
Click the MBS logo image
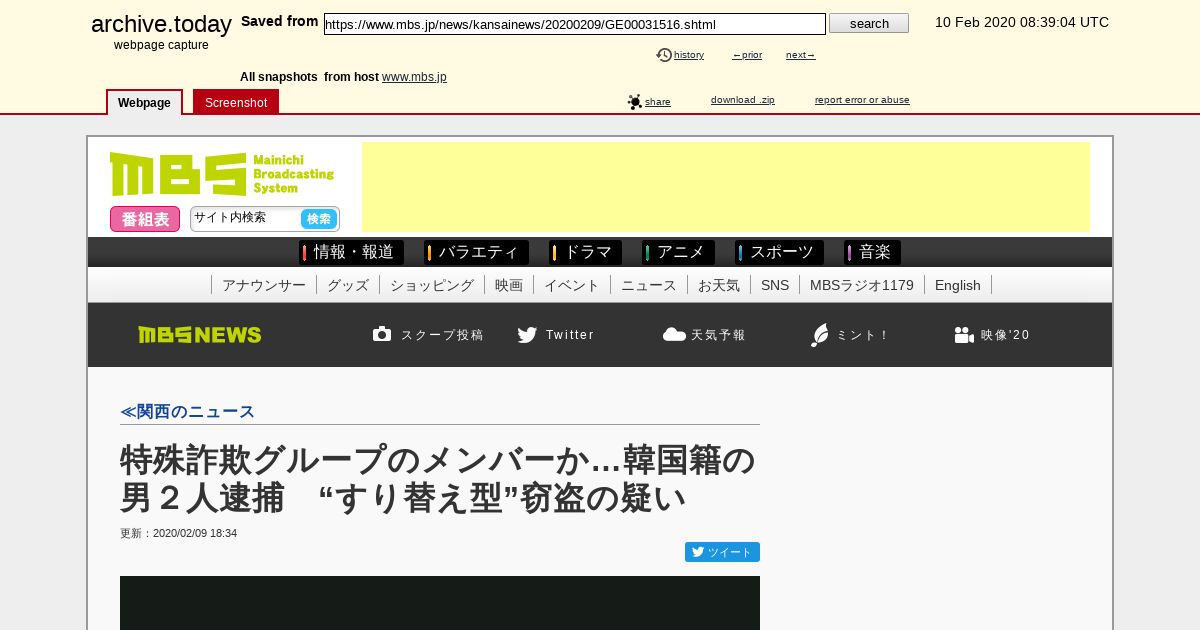click(222, 174)
